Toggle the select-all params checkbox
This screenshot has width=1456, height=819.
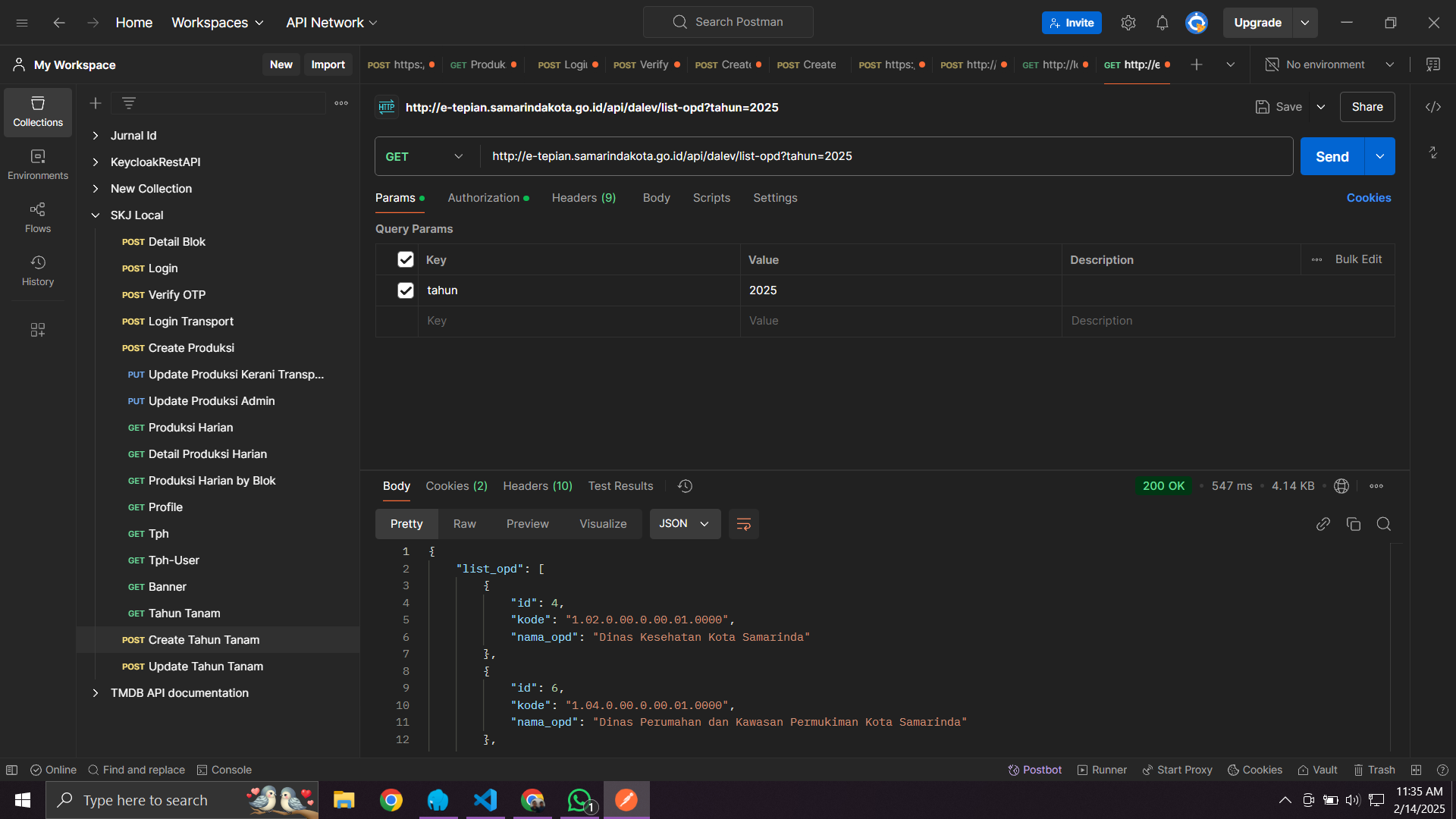(x=406, y=260)
